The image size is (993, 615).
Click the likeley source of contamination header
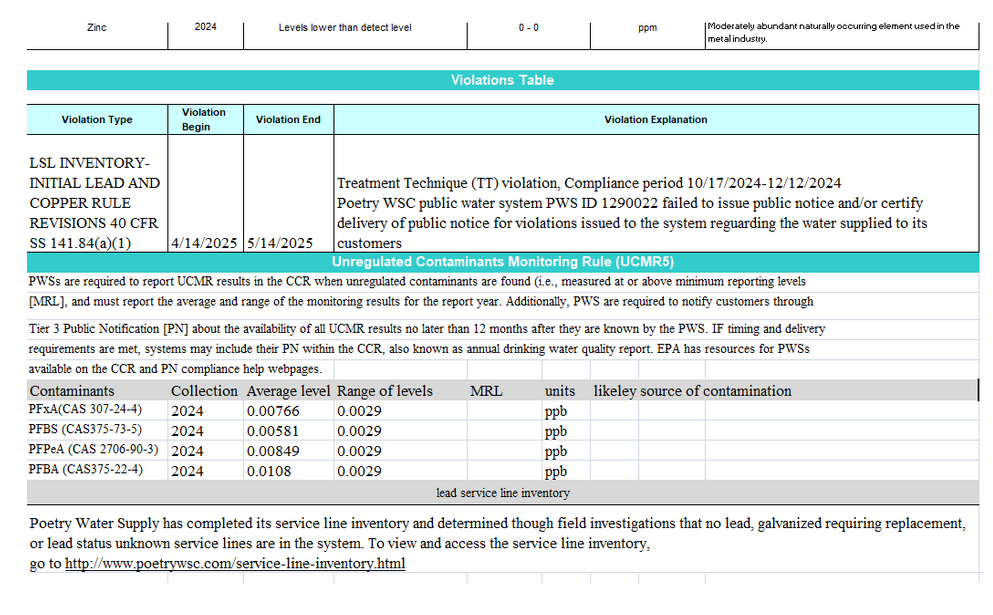(692, 391)
